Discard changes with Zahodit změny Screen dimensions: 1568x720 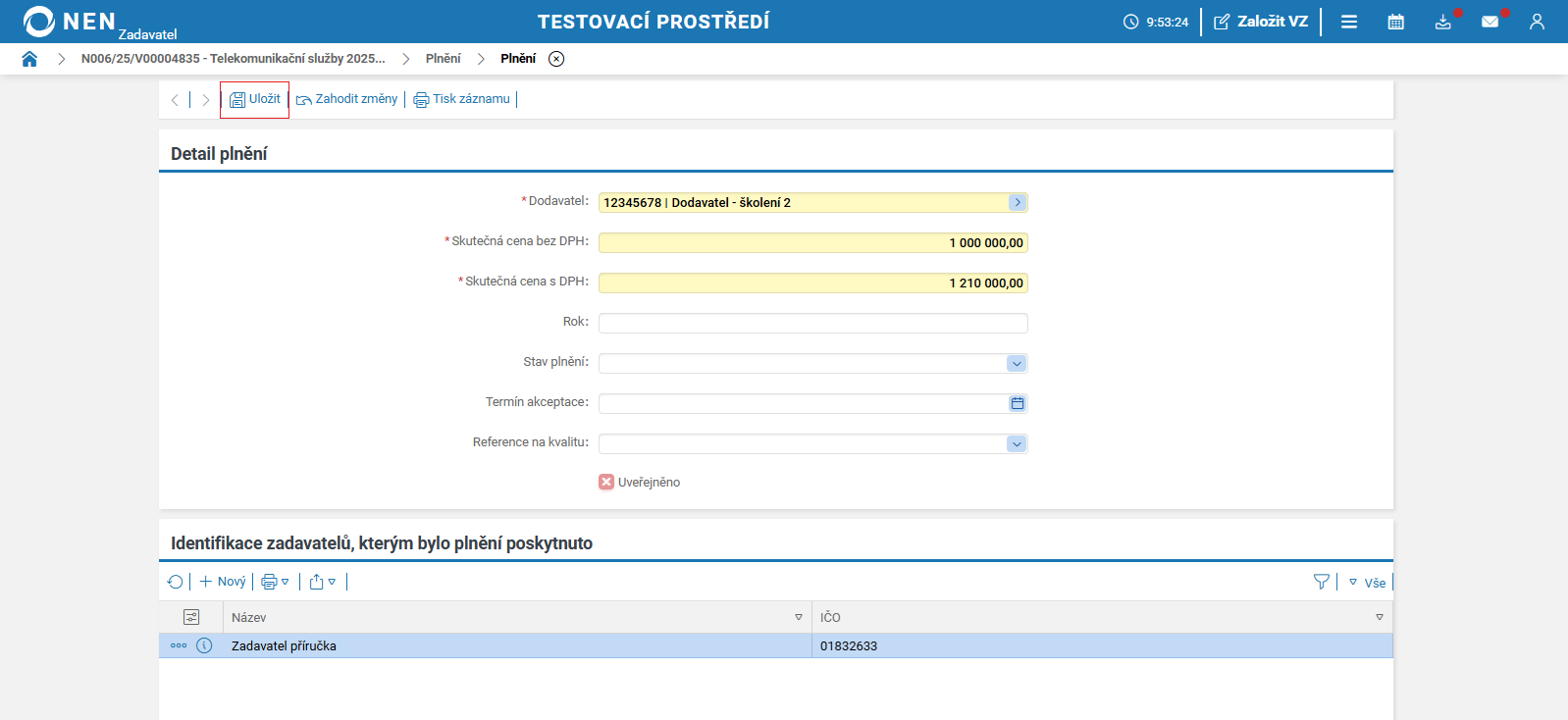(347, 99)
